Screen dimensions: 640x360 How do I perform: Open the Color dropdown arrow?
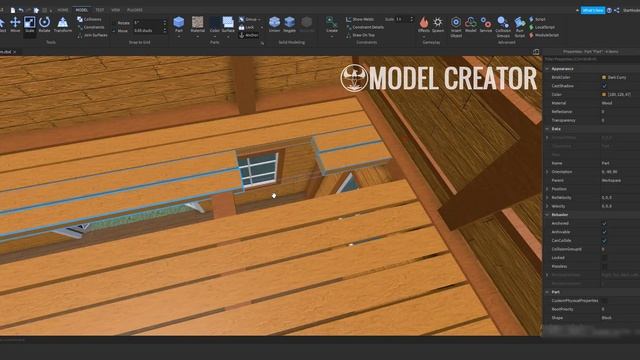tap(214, 36)
